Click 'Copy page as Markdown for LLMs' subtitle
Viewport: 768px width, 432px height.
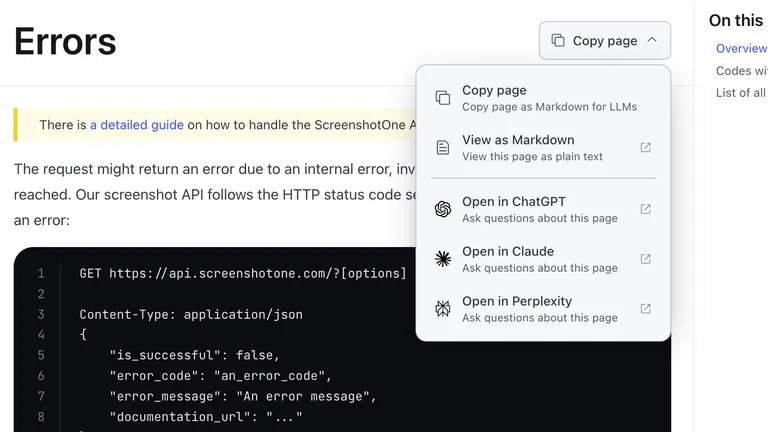550,107
